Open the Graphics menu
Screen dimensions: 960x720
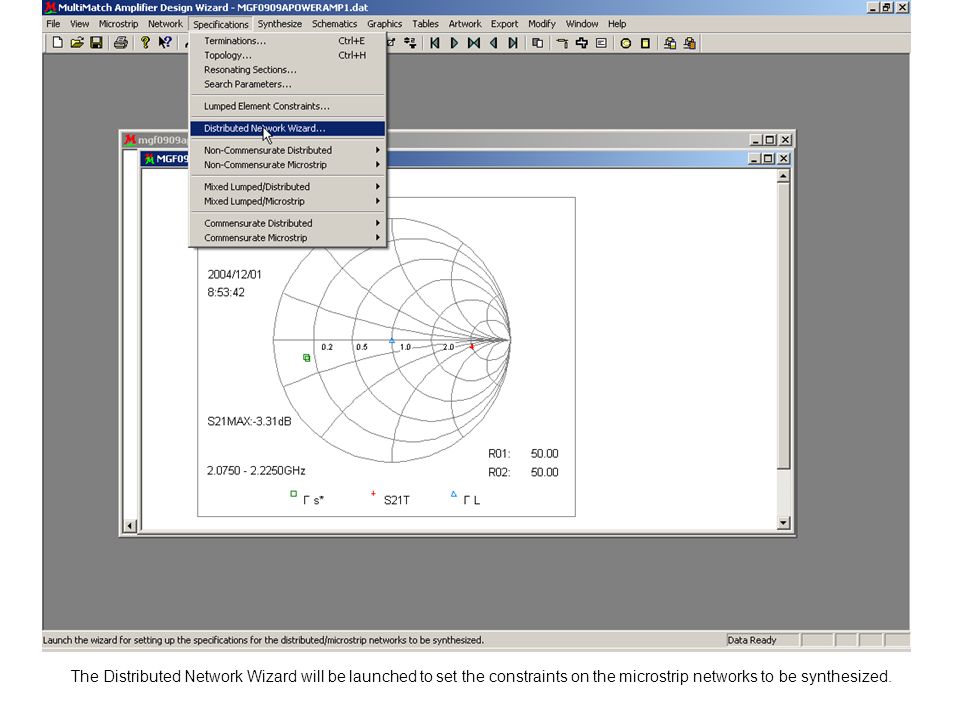pos(384,24)
